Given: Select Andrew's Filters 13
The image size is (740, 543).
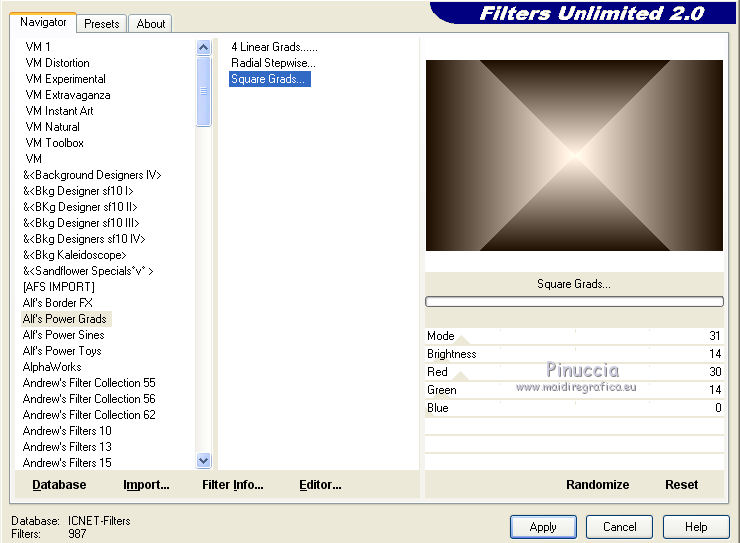Looking at the screenshot, I should [x=67, y=447].
